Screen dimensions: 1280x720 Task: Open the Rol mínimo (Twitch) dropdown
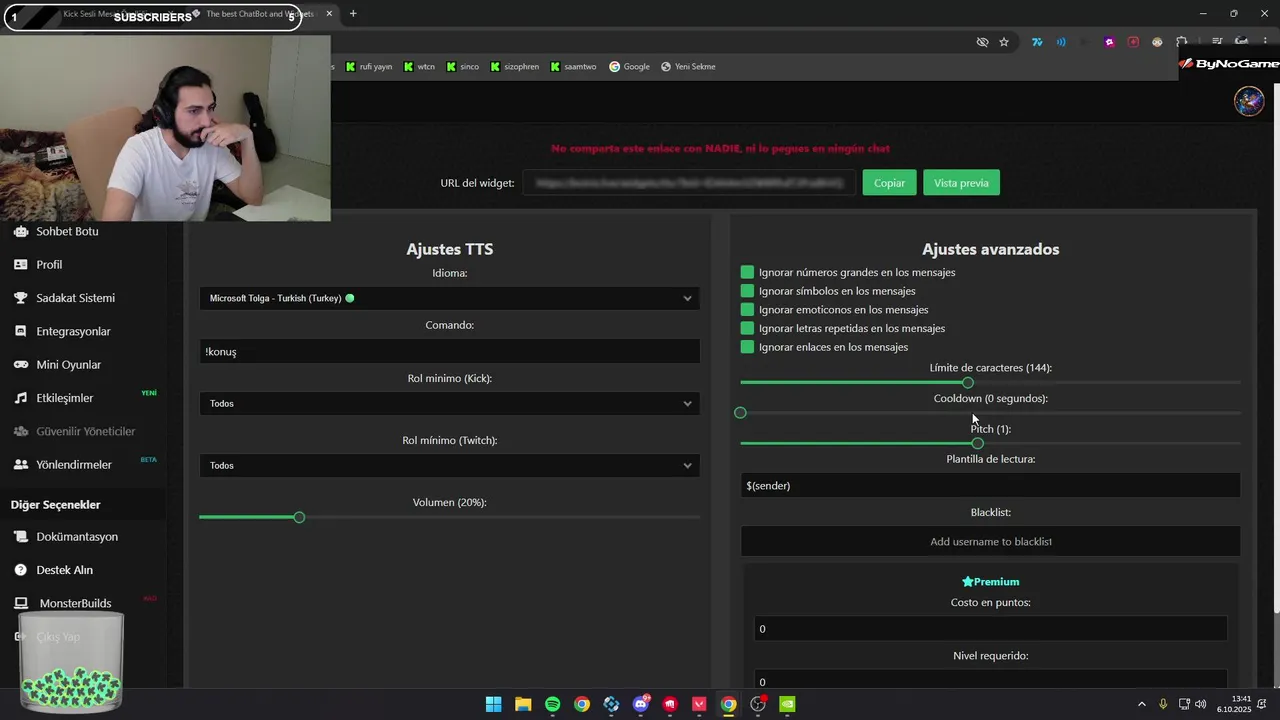click(449, 466)
